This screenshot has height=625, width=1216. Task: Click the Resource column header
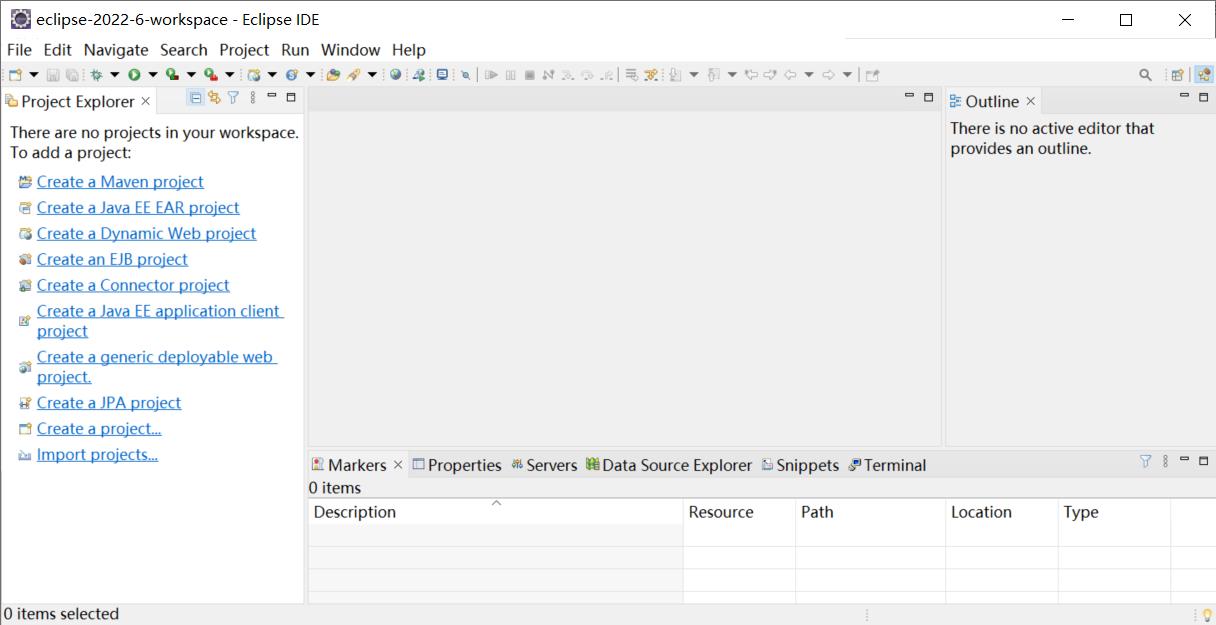click(739, 511)
